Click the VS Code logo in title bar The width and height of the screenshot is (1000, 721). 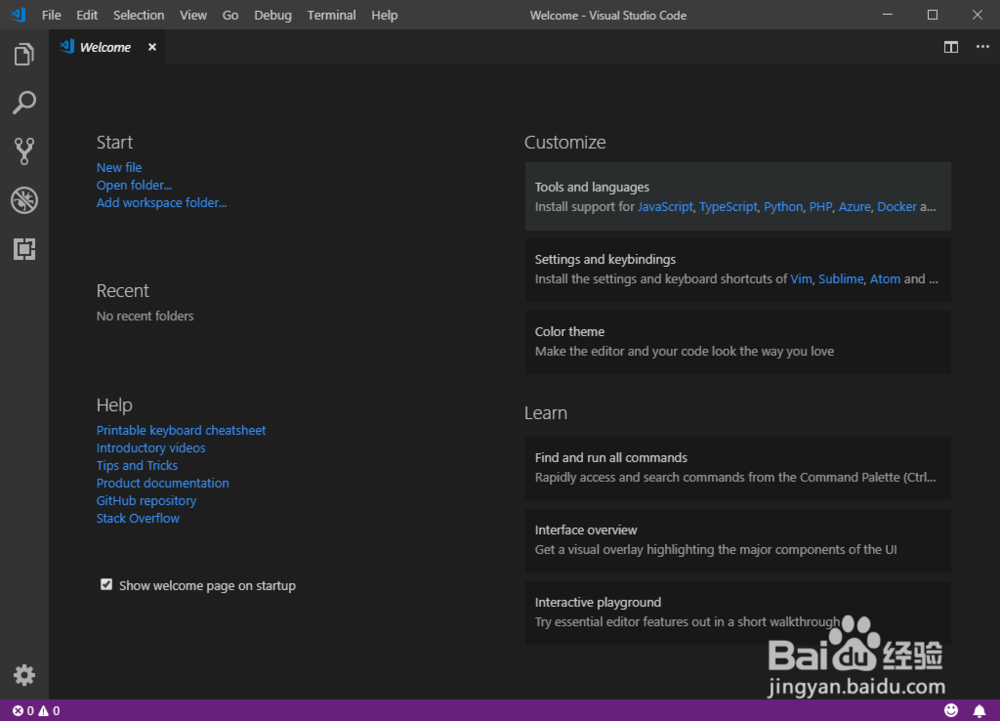18,15
